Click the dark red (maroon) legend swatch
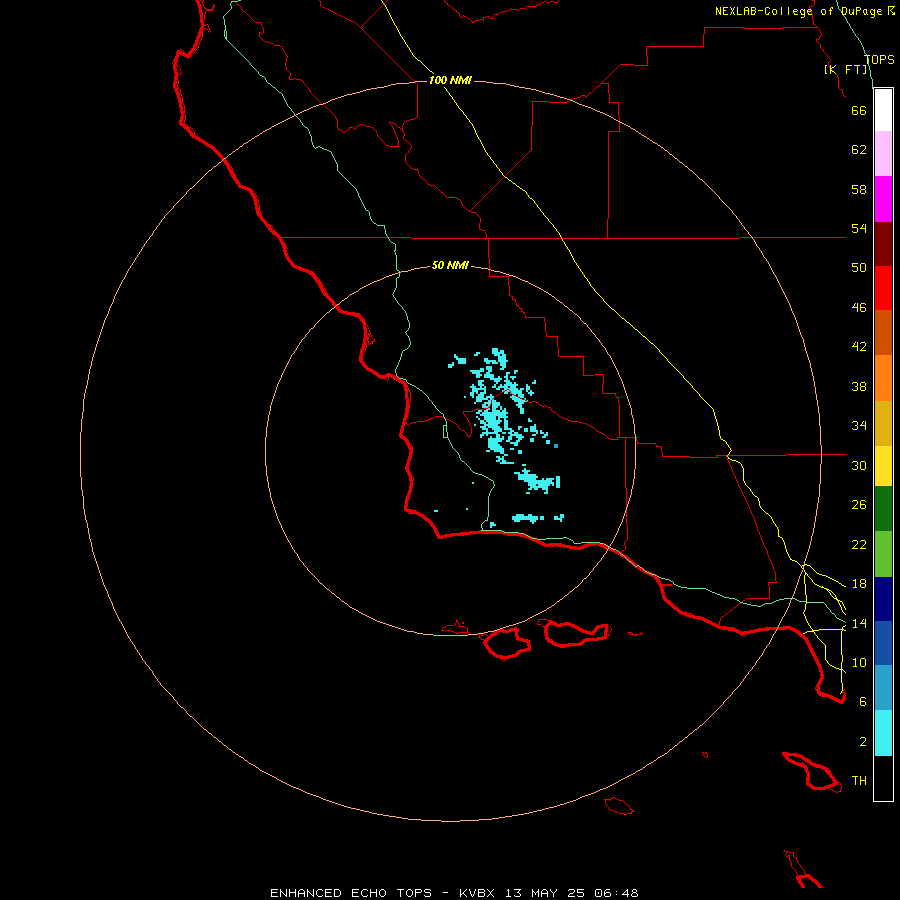The image size is (900, 900). (x=883, y=244)
